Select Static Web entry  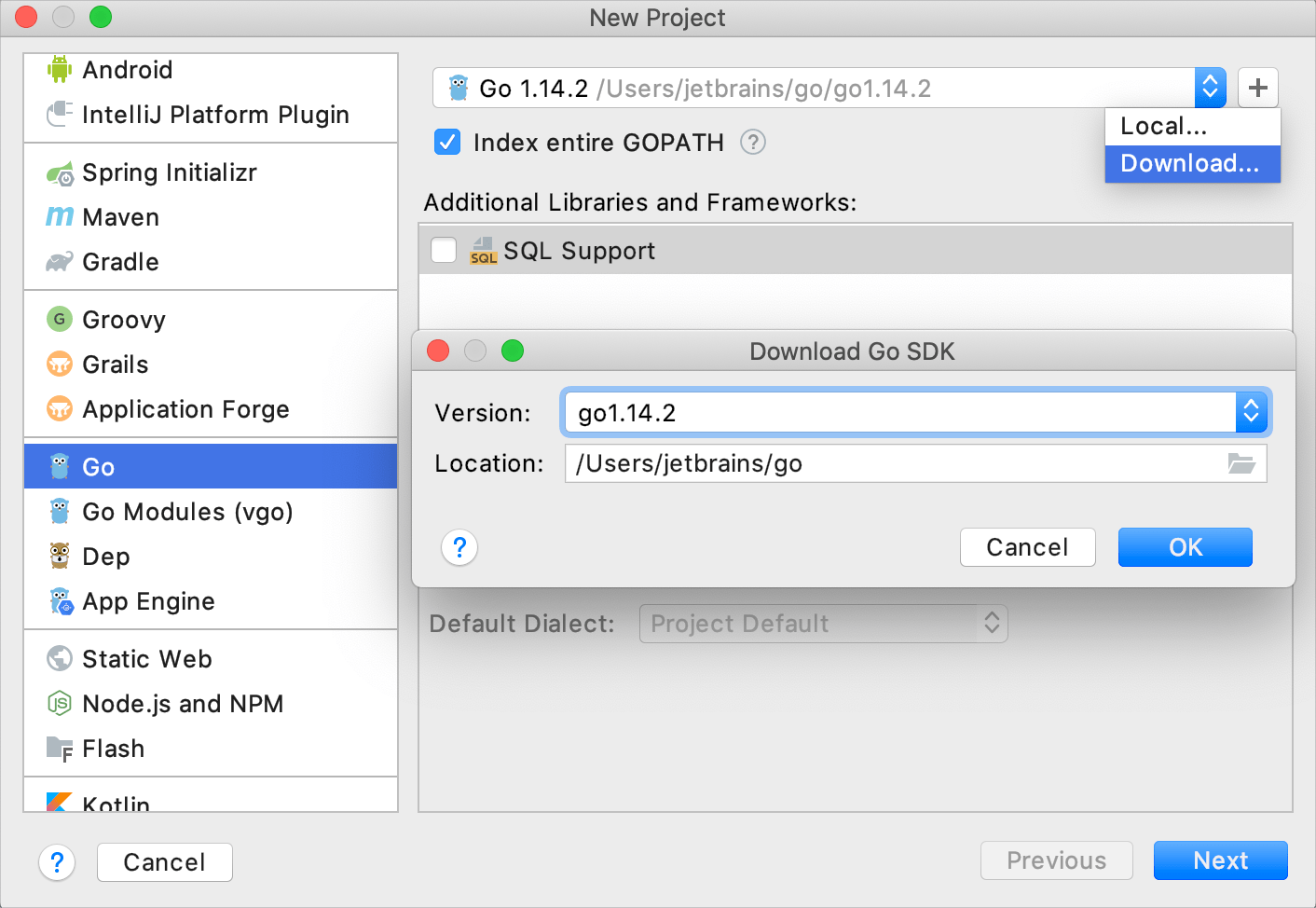211,658
